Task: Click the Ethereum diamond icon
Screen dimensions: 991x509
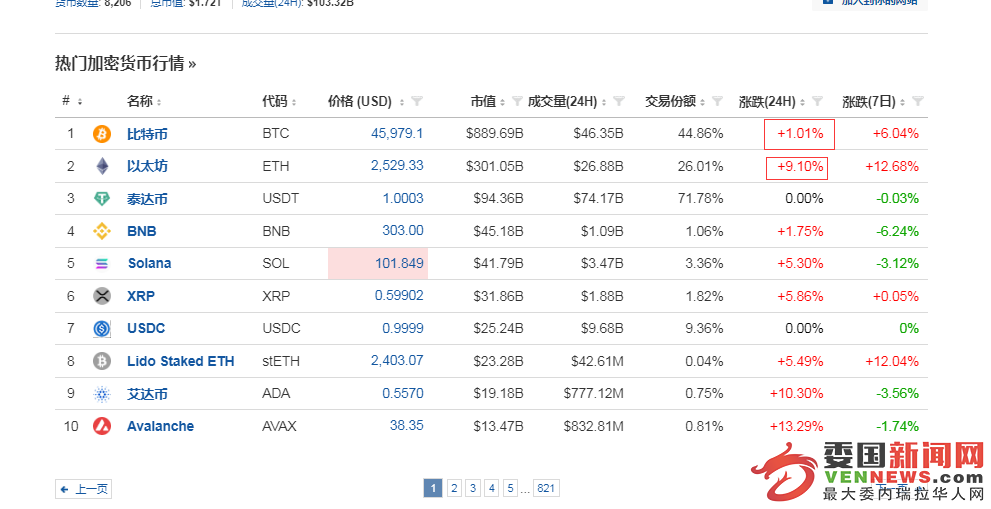Action: coord(102,166)
